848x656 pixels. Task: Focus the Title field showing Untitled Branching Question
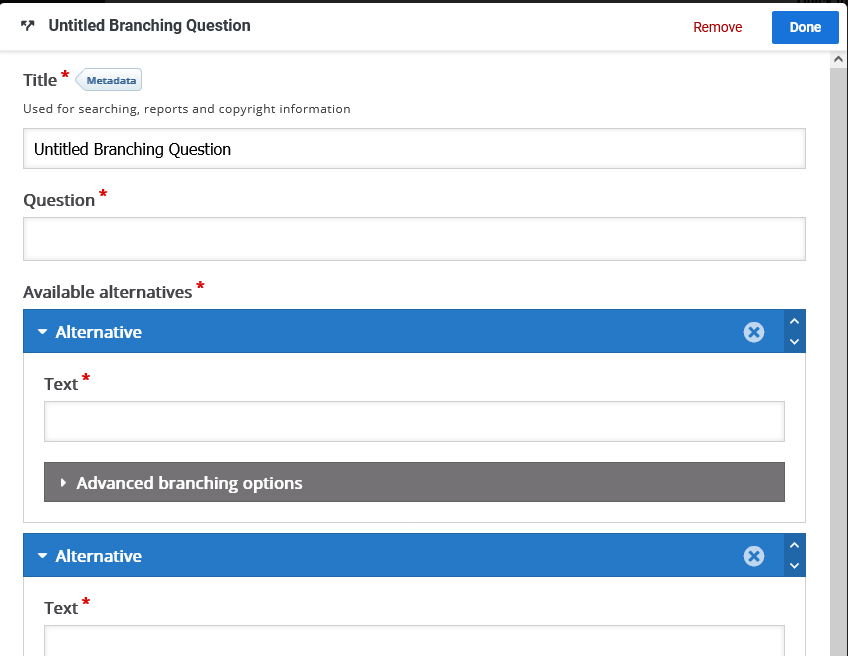414,149
